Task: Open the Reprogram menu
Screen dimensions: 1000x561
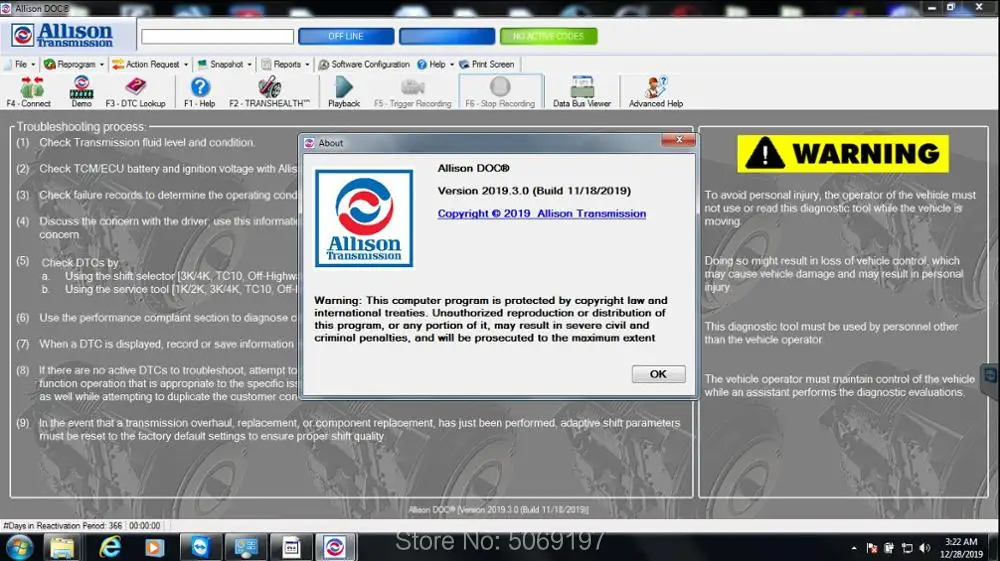Action: pos(75,64)
